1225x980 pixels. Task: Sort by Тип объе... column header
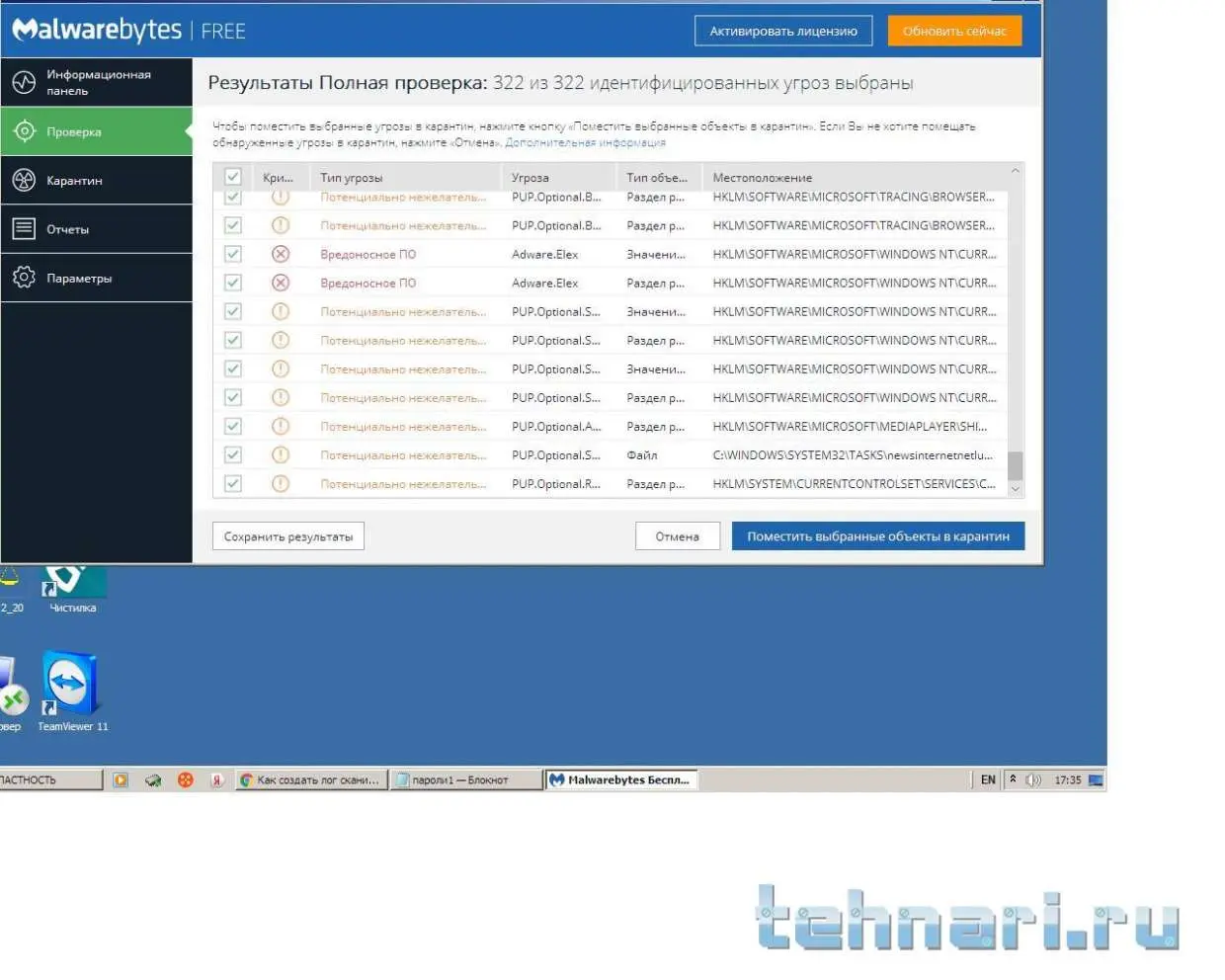click(x=658, y=178)
